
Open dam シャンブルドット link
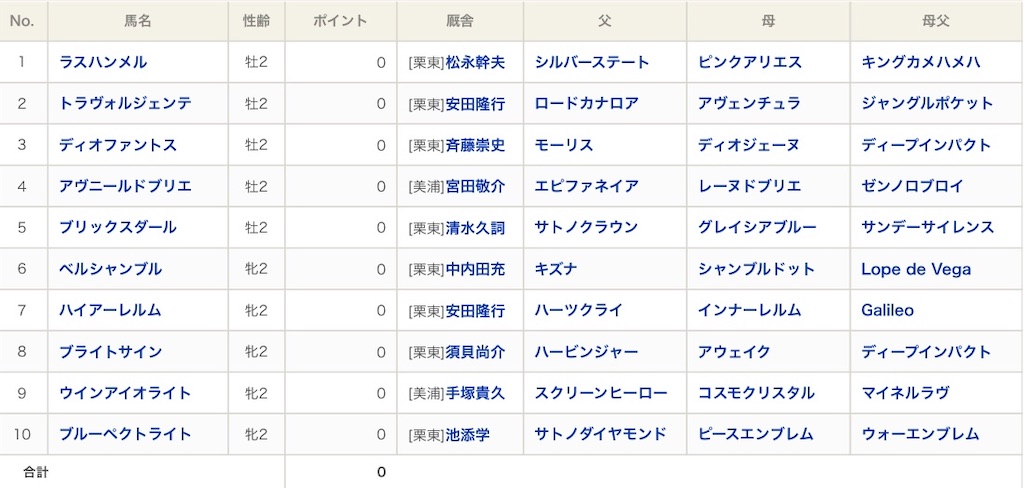tap(756, 269)
